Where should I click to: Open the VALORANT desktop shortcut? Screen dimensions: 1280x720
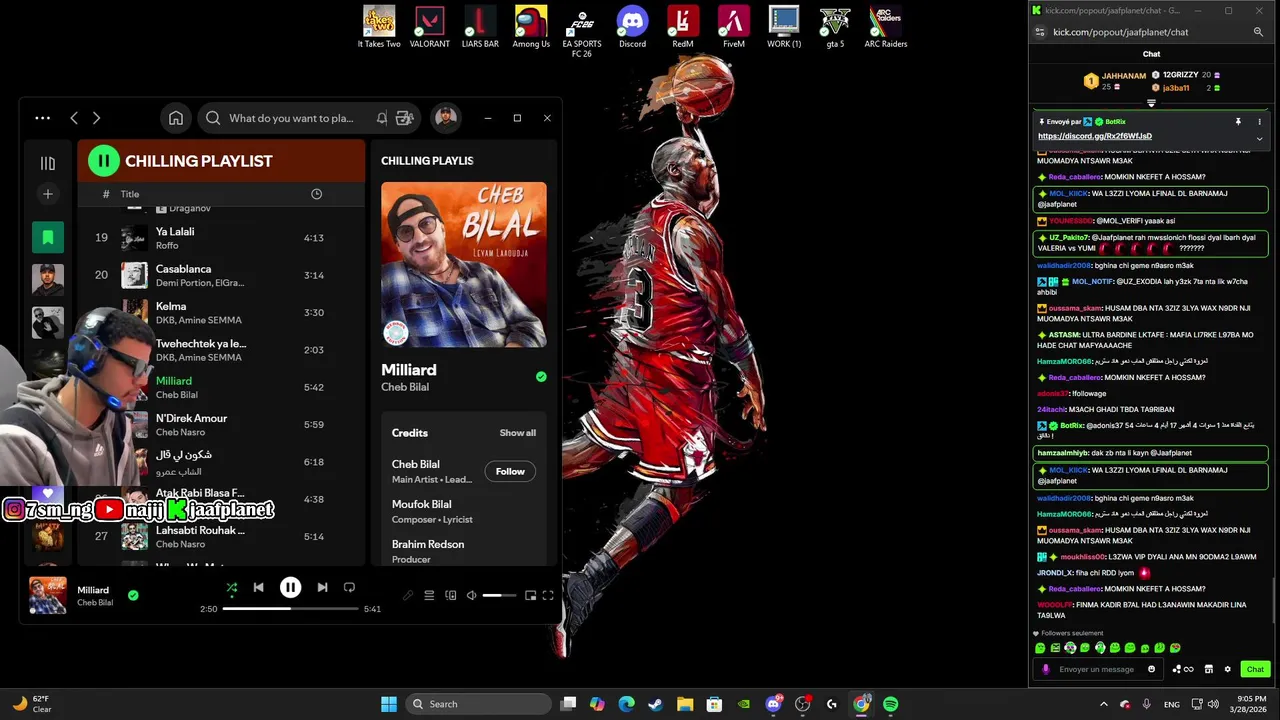[x=430, y=27]
